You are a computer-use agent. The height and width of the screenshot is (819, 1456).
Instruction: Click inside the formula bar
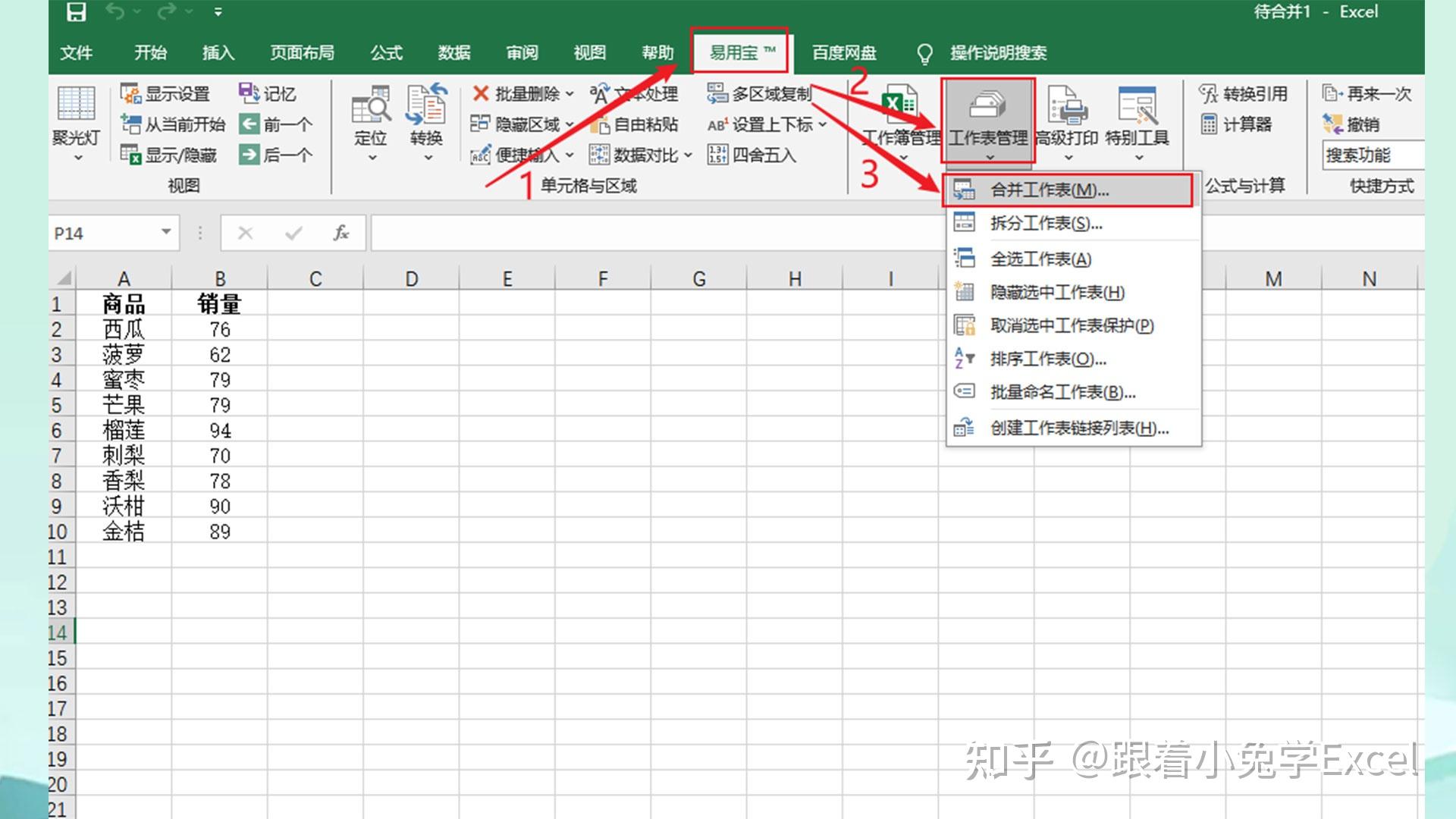660,233
